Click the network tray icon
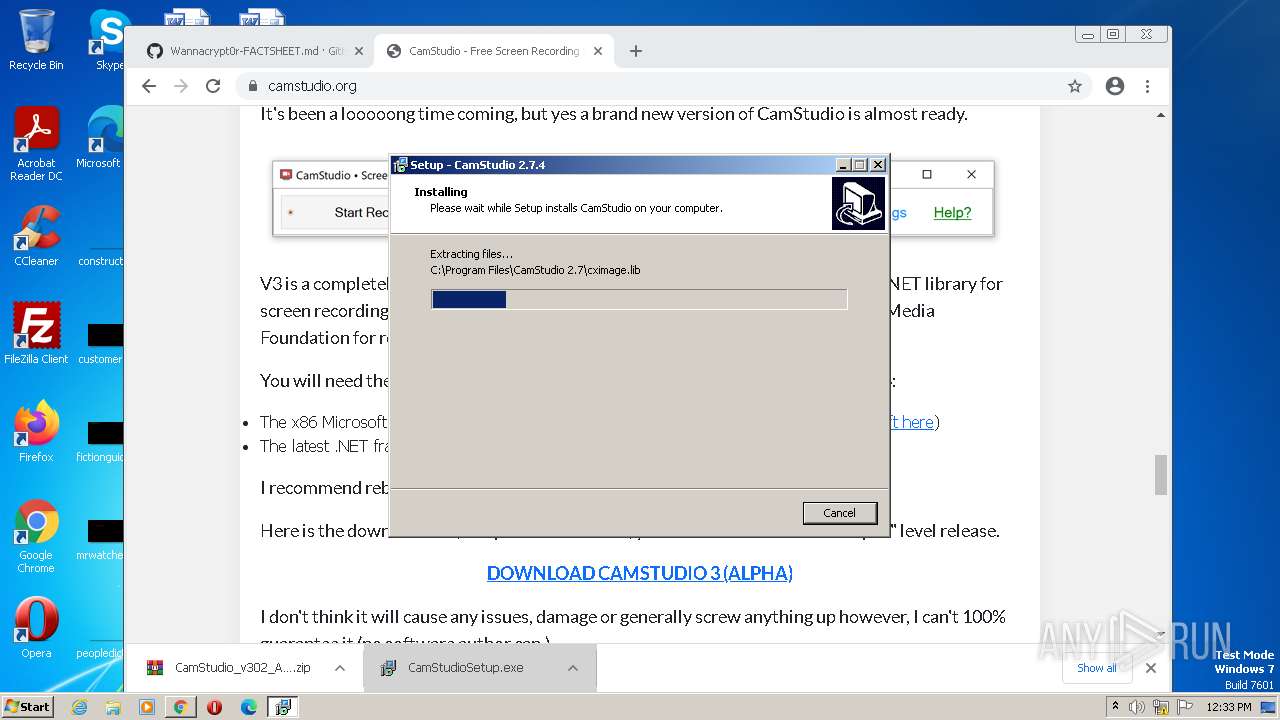The image size is (1280, 720). [1161, 707]
